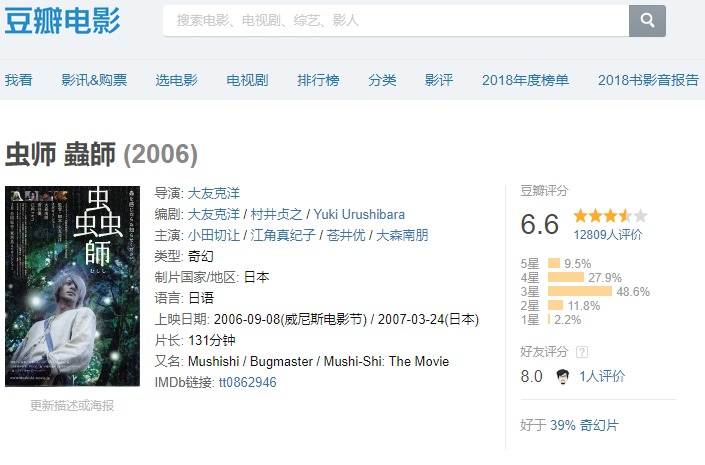Open the 我看 menu item
Image resolution: width=705 pixels, height=465 pixels.
(18, 80)
